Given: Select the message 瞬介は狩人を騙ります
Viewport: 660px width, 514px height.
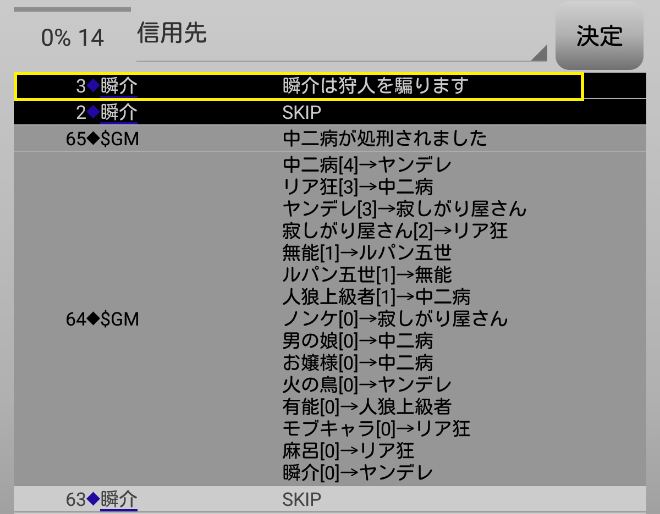Looking at the screenshot, I should (375, 86).
